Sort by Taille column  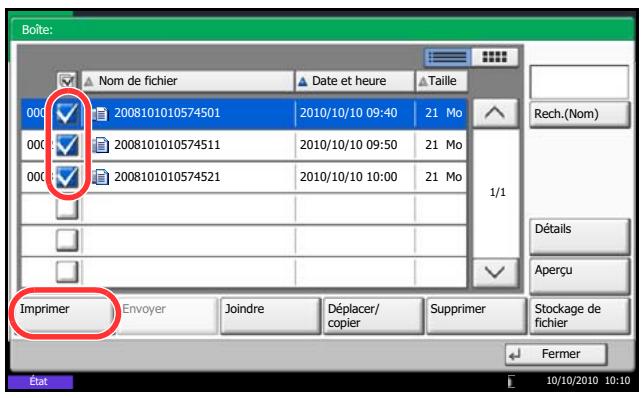coord(442,81)
